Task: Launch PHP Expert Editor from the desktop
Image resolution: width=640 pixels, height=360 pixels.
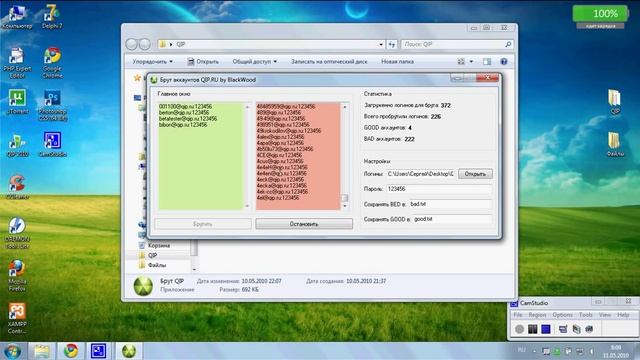Action: [x=17, y=63]
